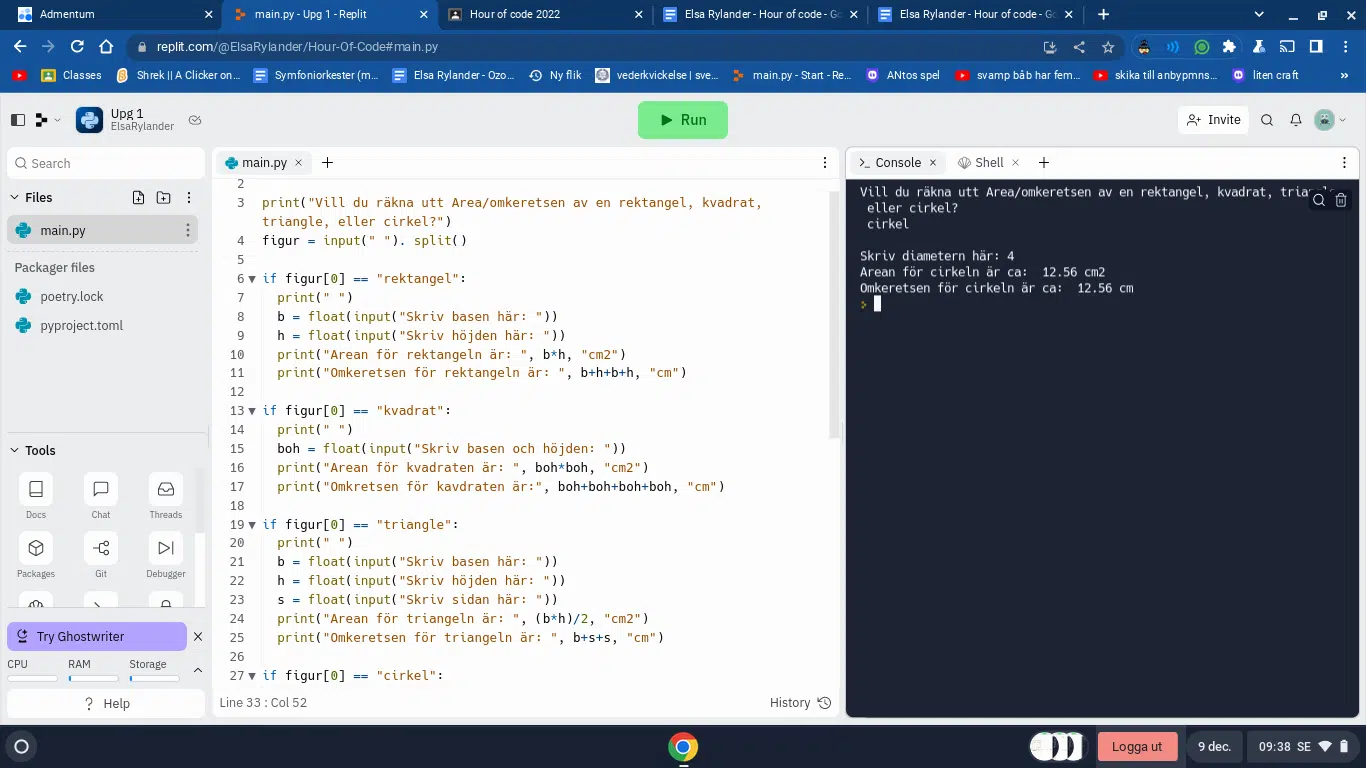
Task: Fold the rektangel if block on line 6
Action: [252, 279]
